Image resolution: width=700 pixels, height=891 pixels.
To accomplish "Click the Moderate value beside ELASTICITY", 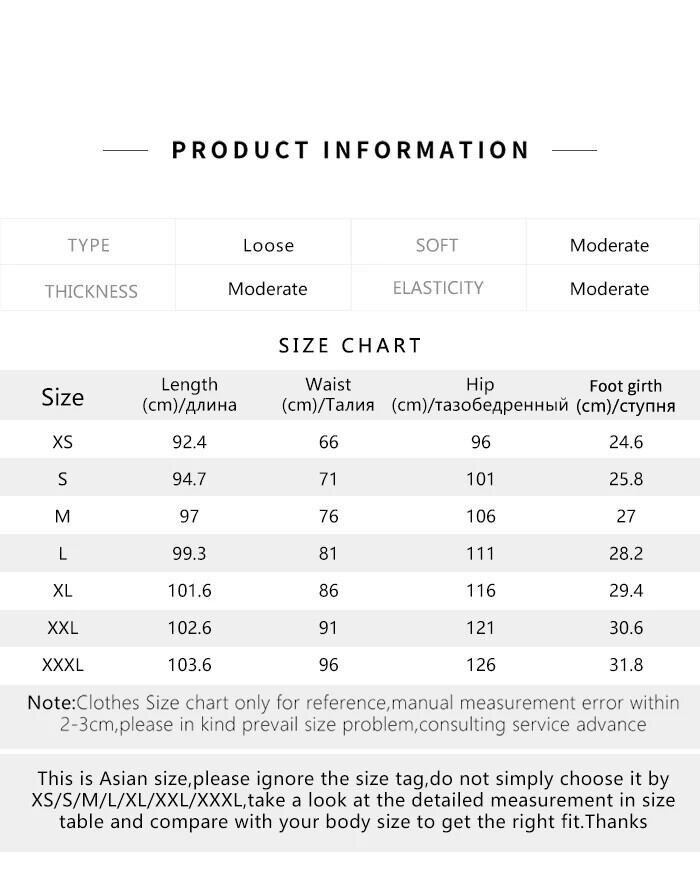I will [609, 289].
